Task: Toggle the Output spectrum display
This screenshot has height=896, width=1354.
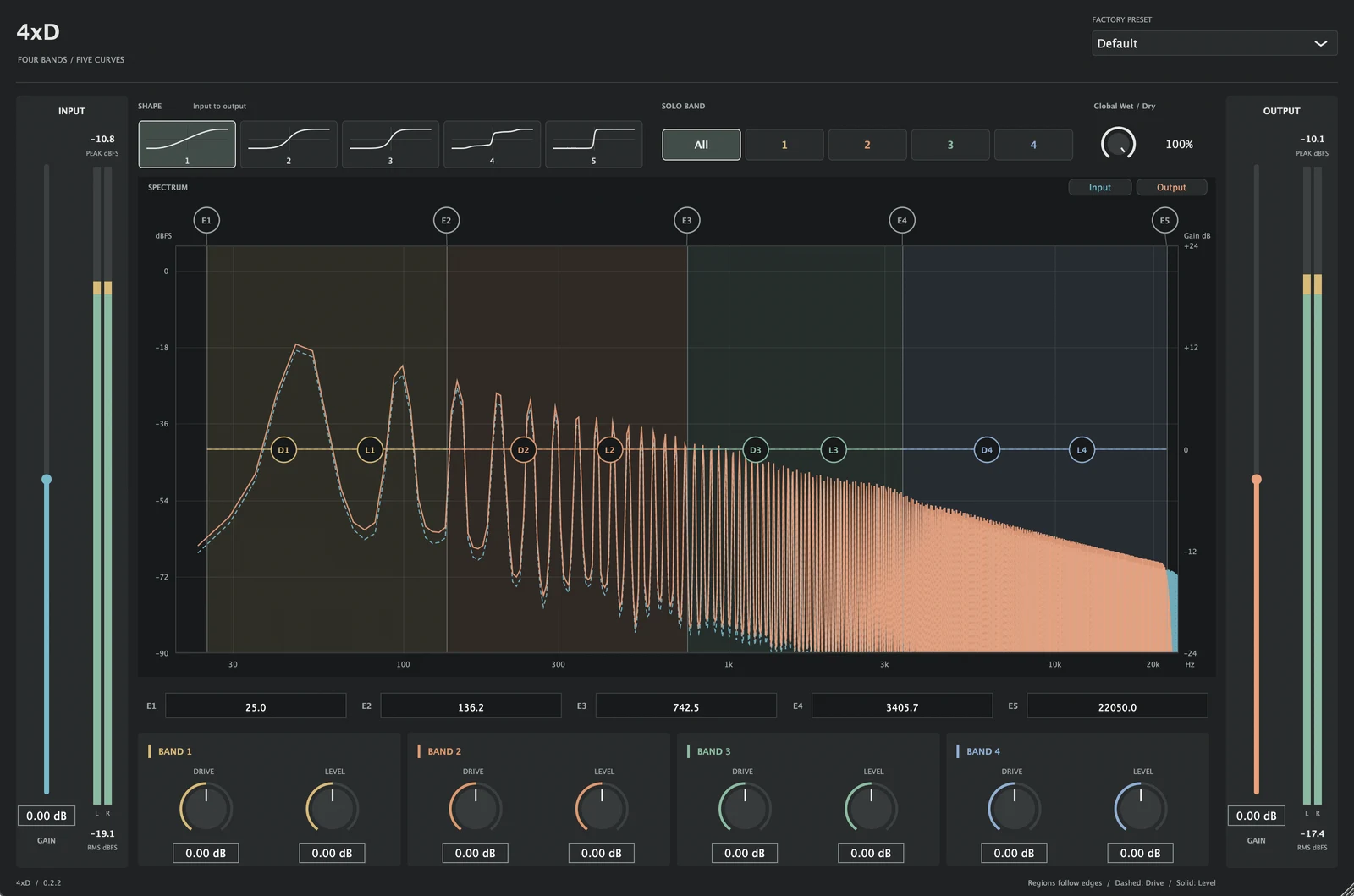Action: pyautogui.click(x=1171, y=187)
